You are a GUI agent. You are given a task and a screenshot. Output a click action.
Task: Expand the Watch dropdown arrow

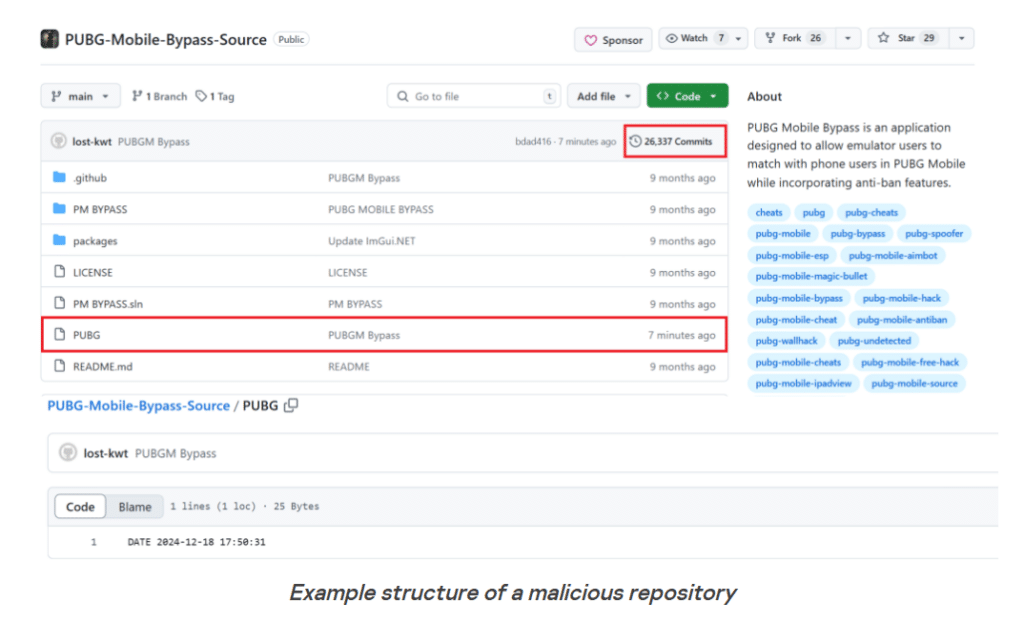tap(739, 39)
